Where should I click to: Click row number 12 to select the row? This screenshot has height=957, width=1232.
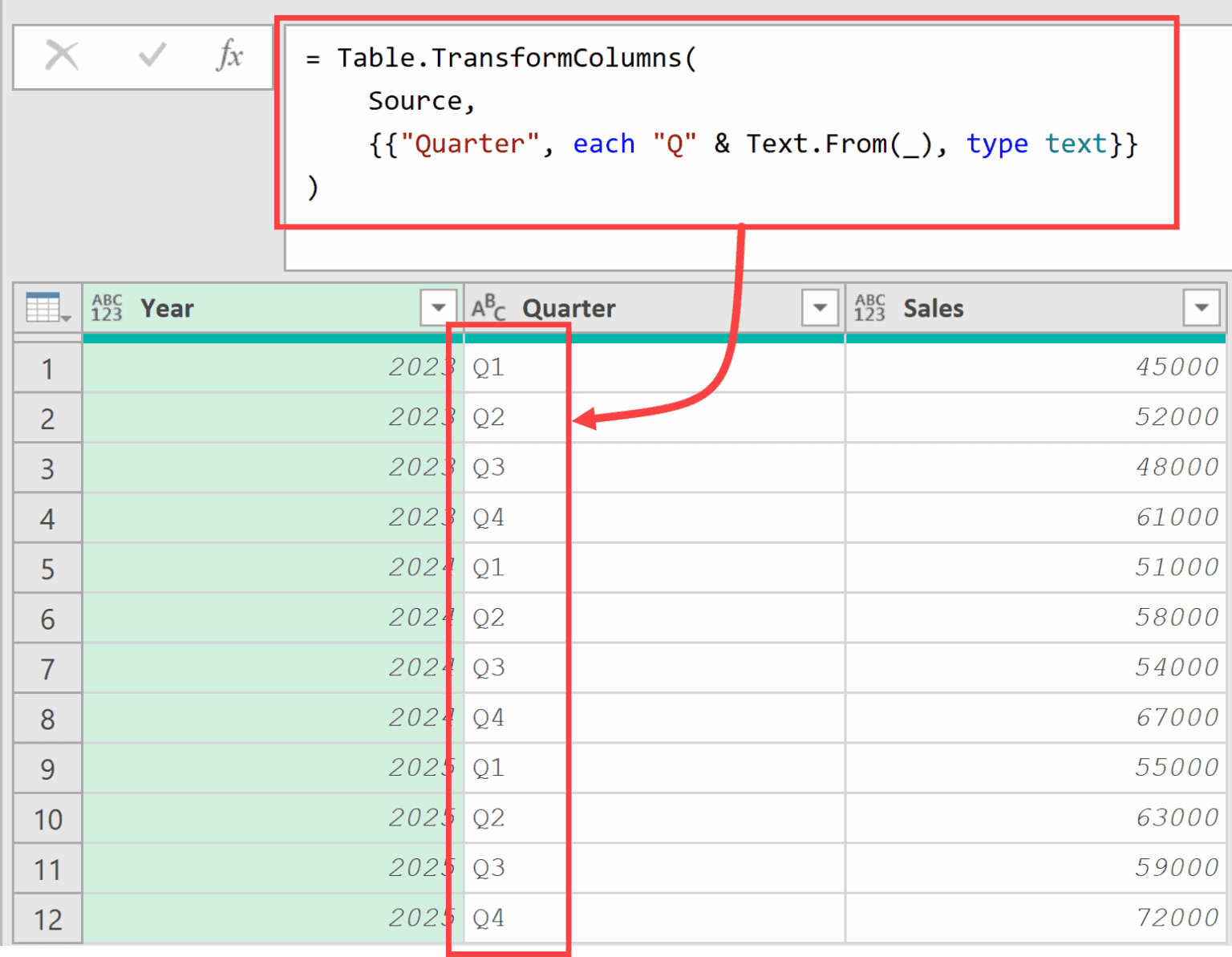47,918
